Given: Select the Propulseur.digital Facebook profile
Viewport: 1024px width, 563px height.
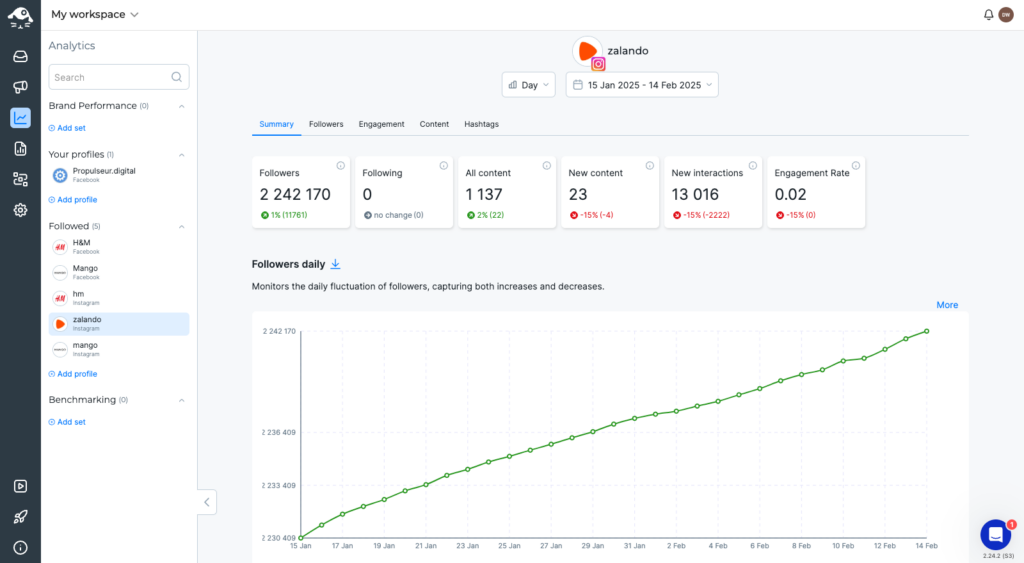Looking at the screenshot, I should [x=119, y=174].
